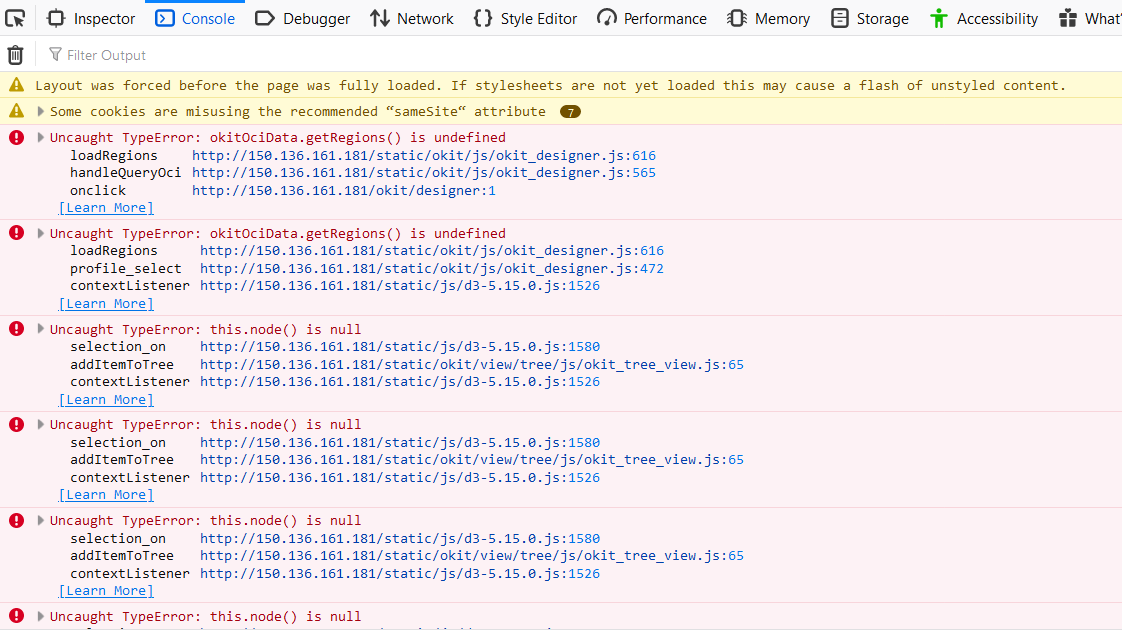Click Learn More under first node() null error
This screenshot has width=1122, height=630.
pyautogui.click(x=106, y=399)
